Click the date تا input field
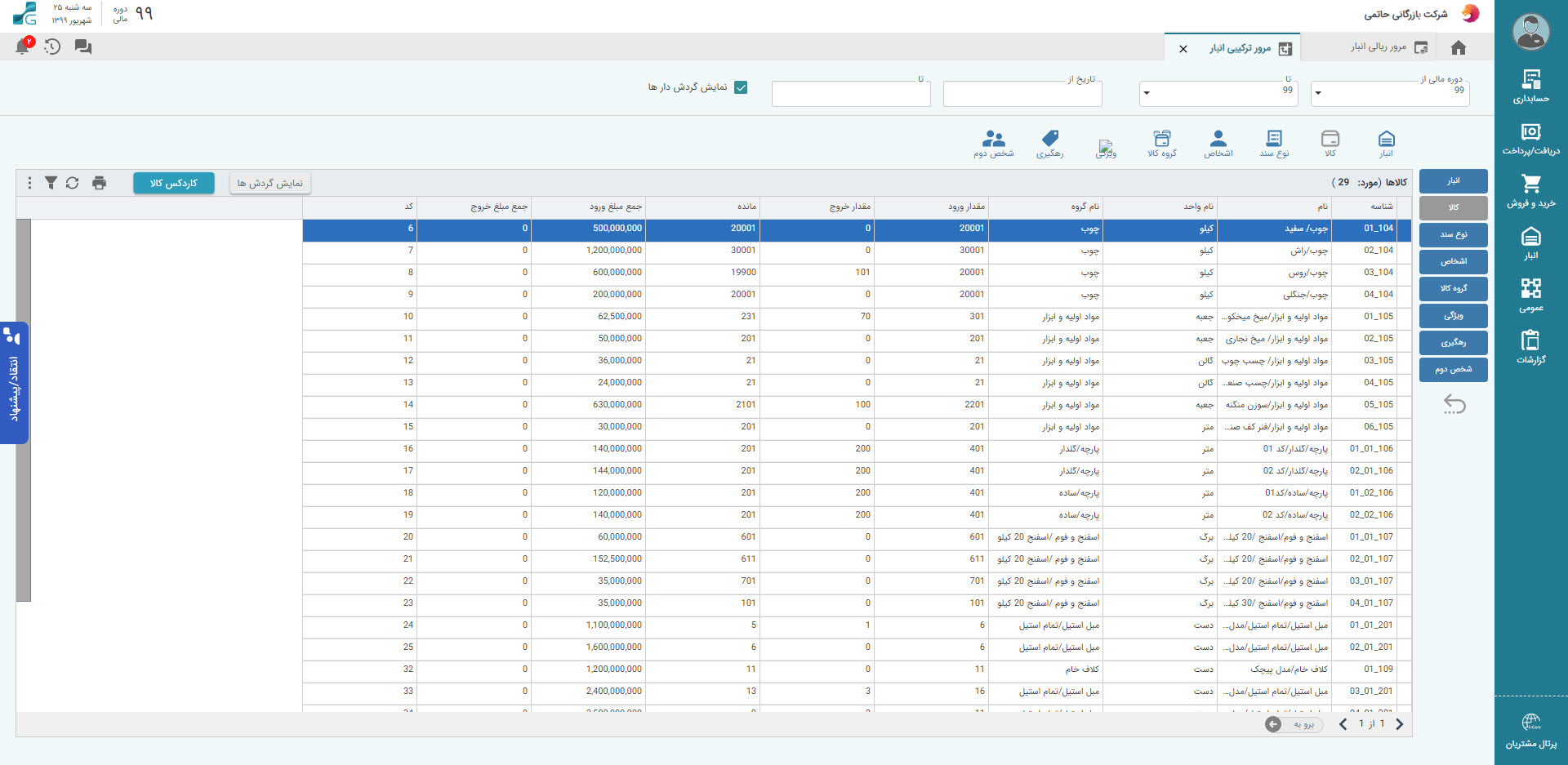This screenshot has height=765, width=1568. click(x=851, y=94)
